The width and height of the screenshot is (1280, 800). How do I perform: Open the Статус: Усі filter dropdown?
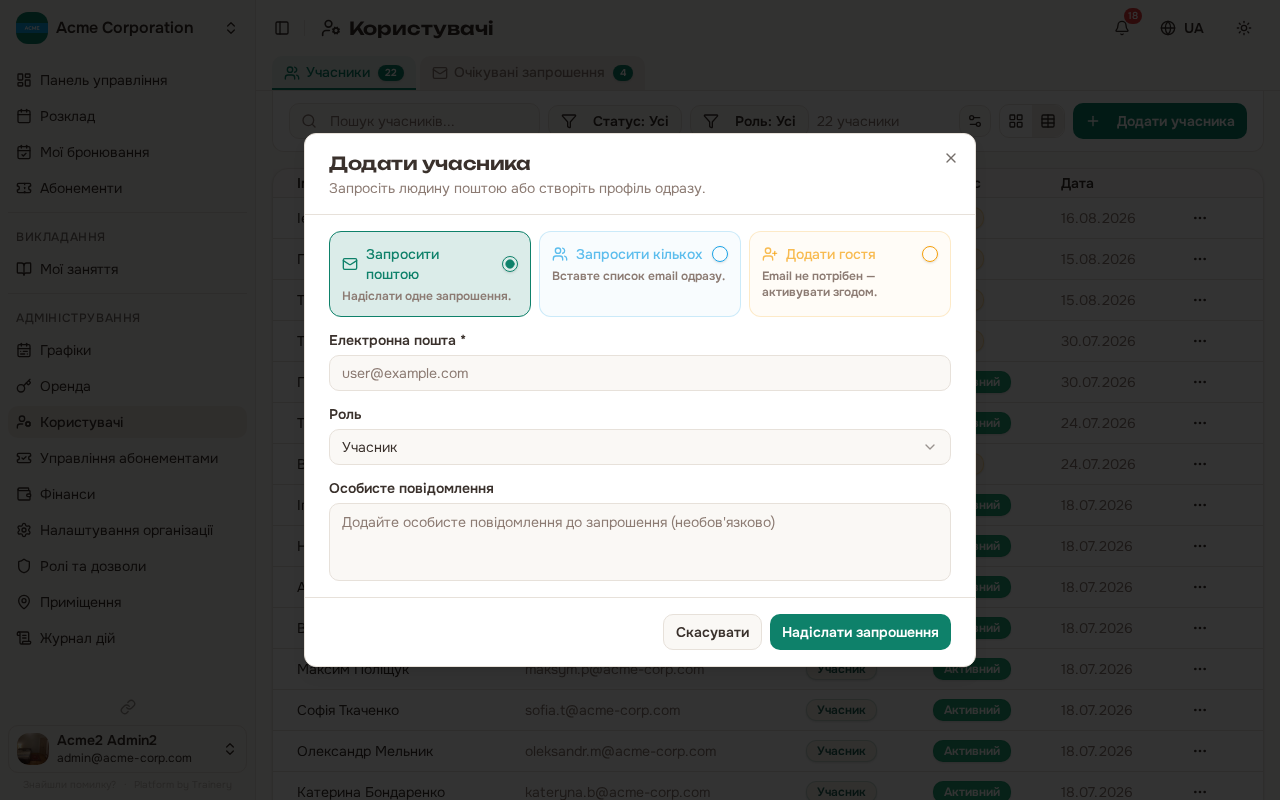coord(615,121)
